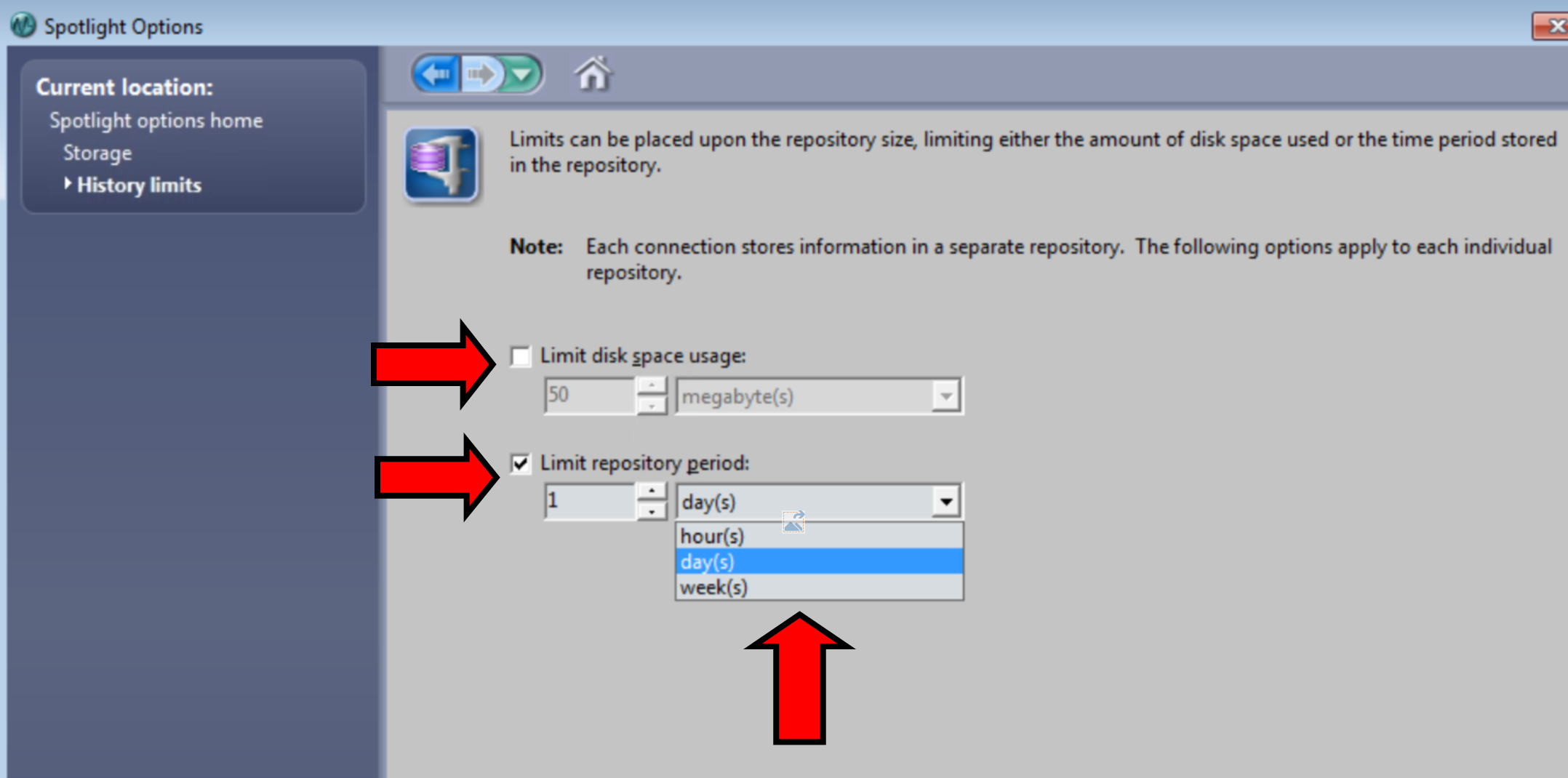1568x778 pixels.
Task: Click the Limit disk space usage label
Action: click(643, 356)
